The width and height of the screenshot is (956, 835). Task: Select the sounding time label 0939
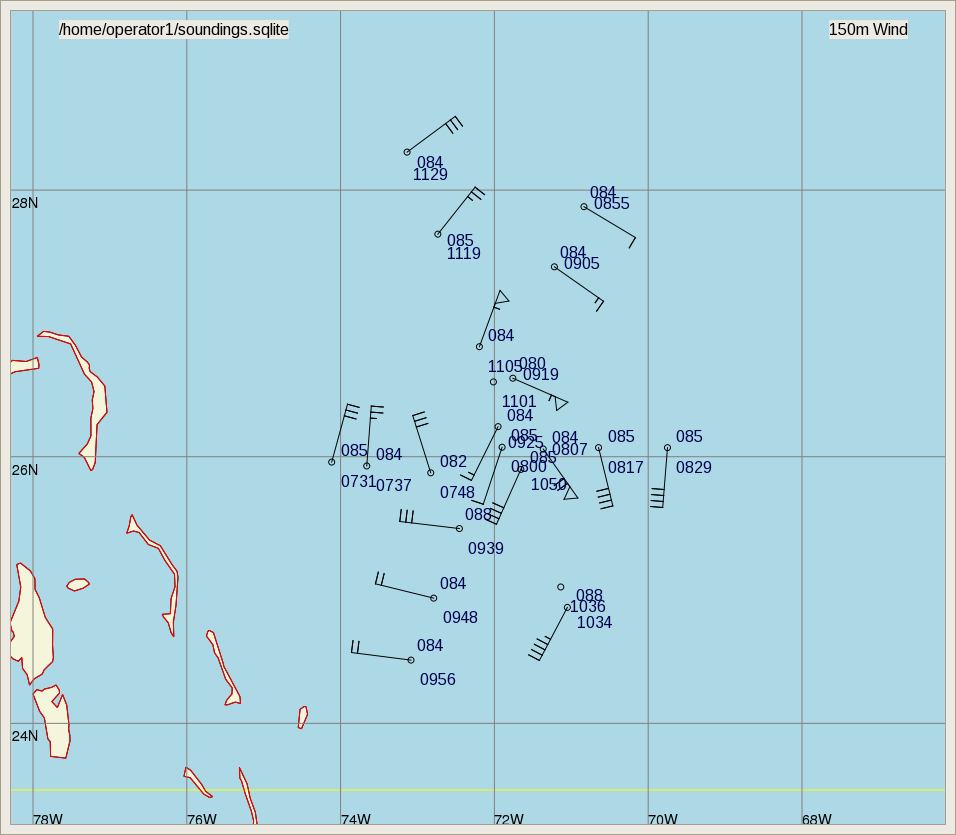[x=486, y=549]
